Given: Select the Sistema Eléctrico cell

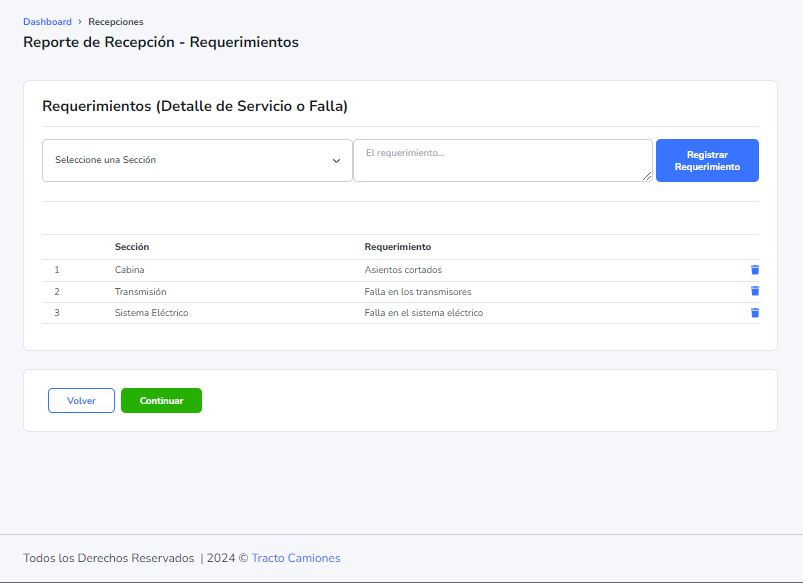Looking at the screenshot, I should point(152,313).
